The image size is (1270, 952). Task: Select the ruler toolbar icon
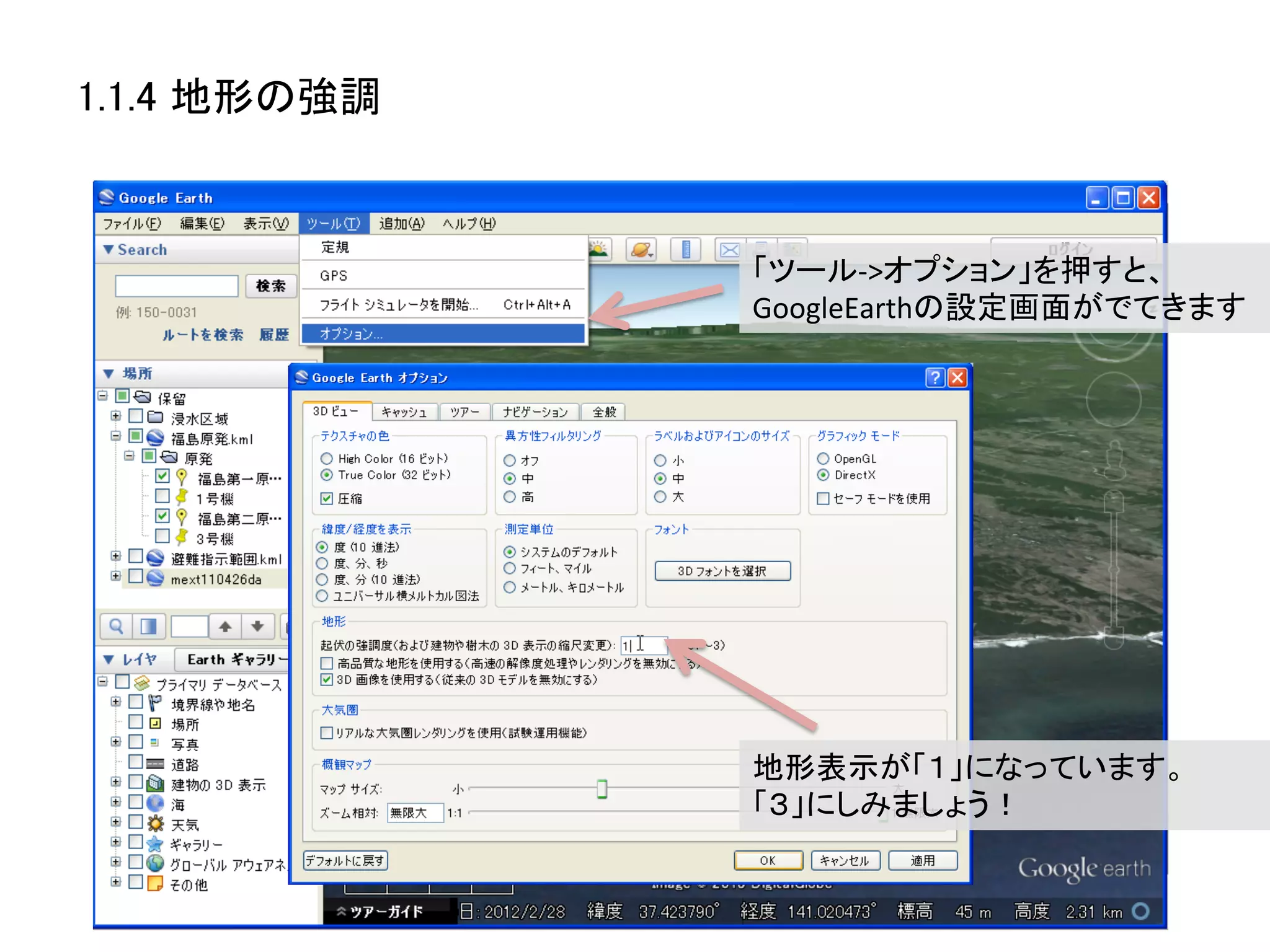point(686,250)
